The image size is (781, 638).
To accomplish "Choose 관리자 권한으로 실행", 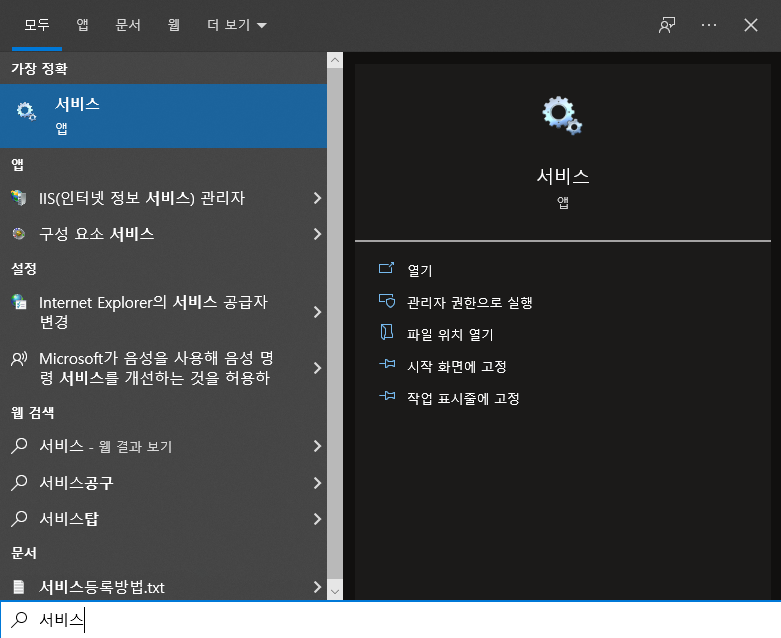I will click(x=470, y=302).
